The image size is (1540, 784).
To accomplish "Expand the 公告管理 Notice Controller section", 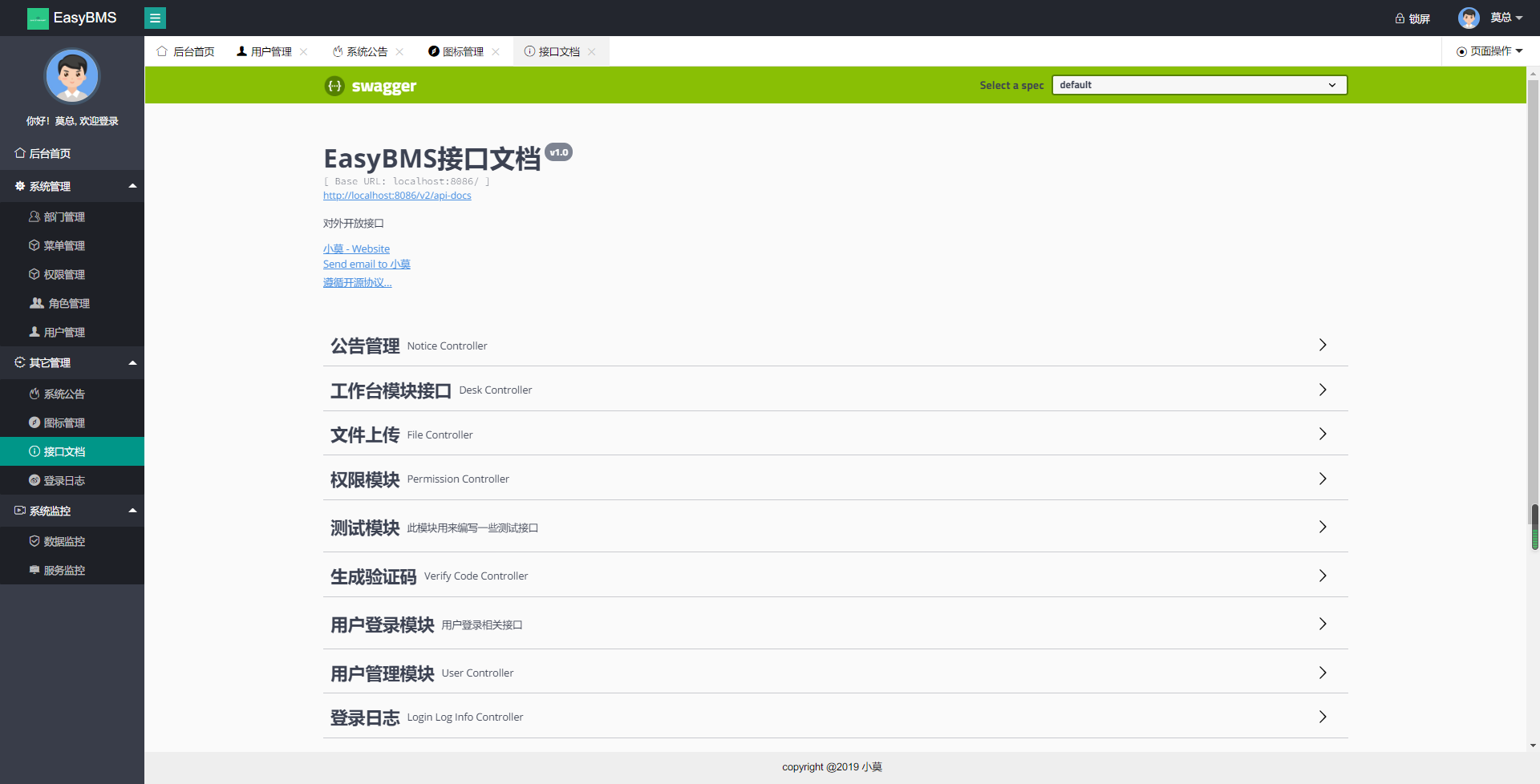I will [834, 346].
